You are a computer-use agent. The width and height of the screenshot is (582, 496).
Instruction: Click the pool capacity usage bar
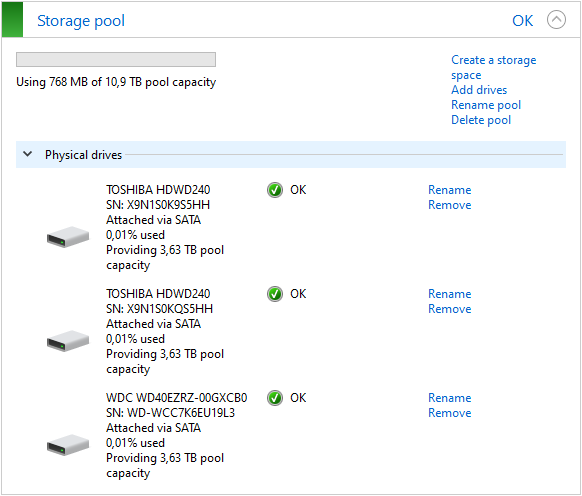coord(116,59)
